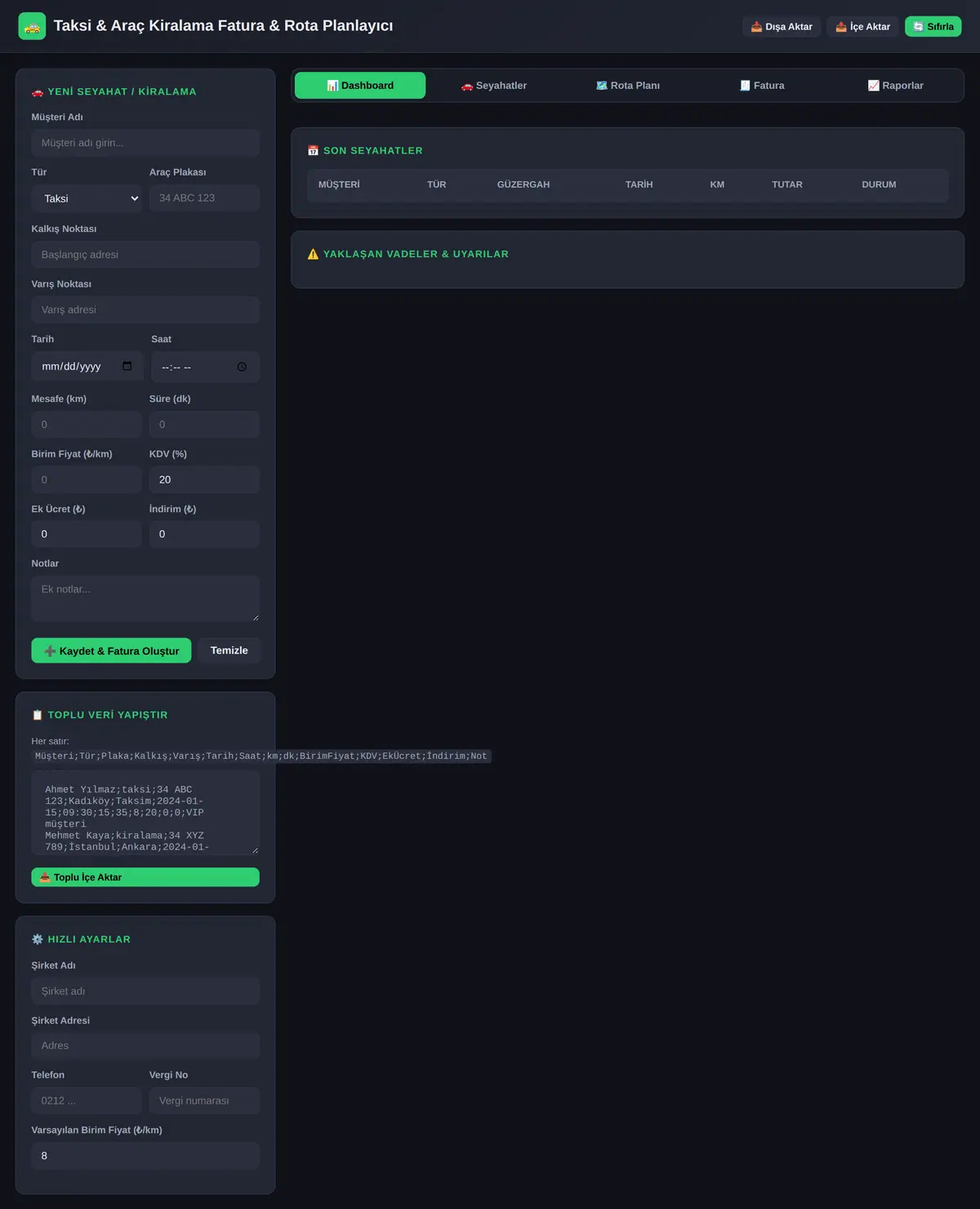Click the Araç Plakası input field
This screenshot has width=980, height=1209.
[x=204, y=198]
